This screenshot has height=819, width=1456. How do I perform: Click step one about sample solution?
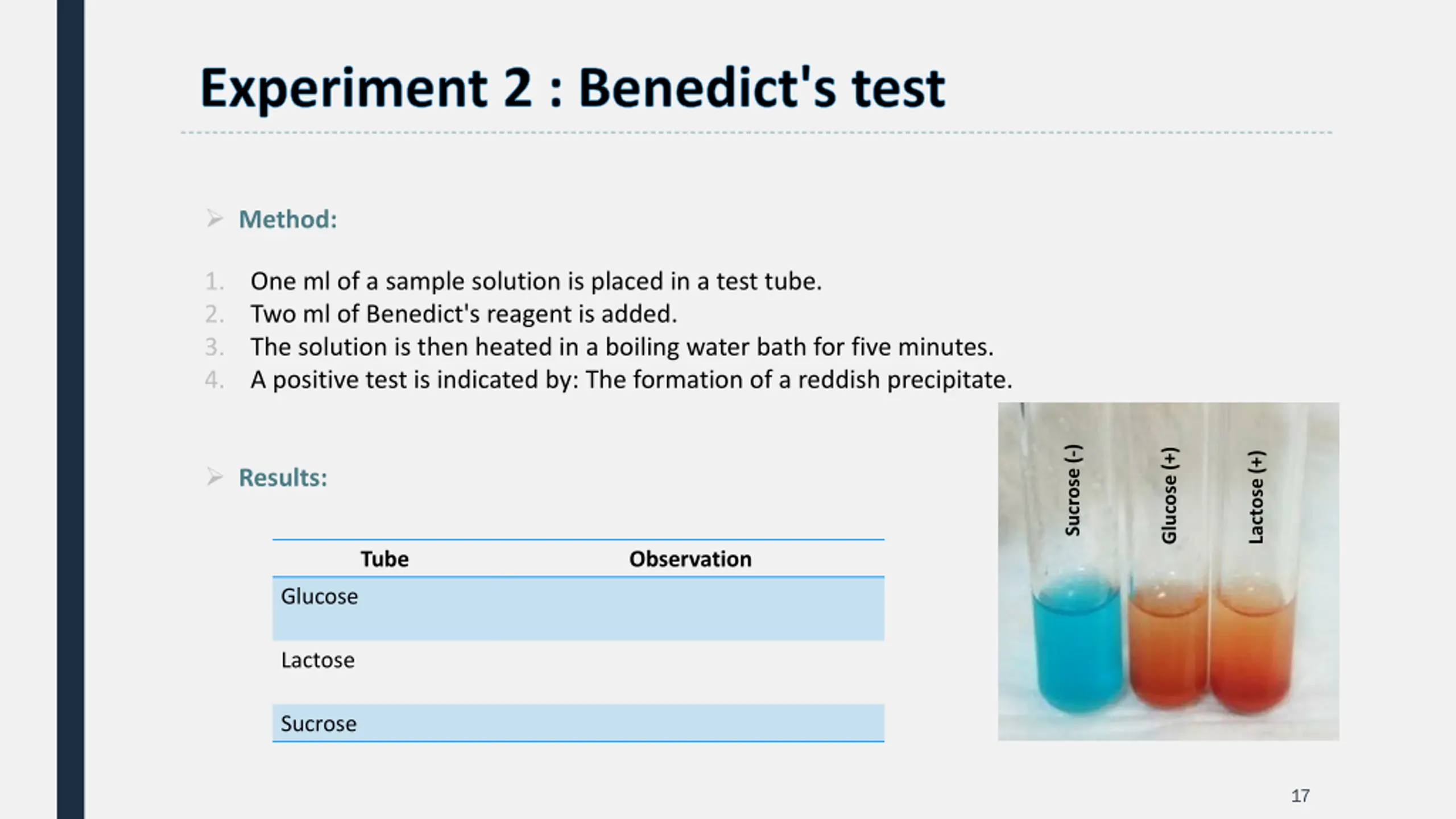(536, 281)
